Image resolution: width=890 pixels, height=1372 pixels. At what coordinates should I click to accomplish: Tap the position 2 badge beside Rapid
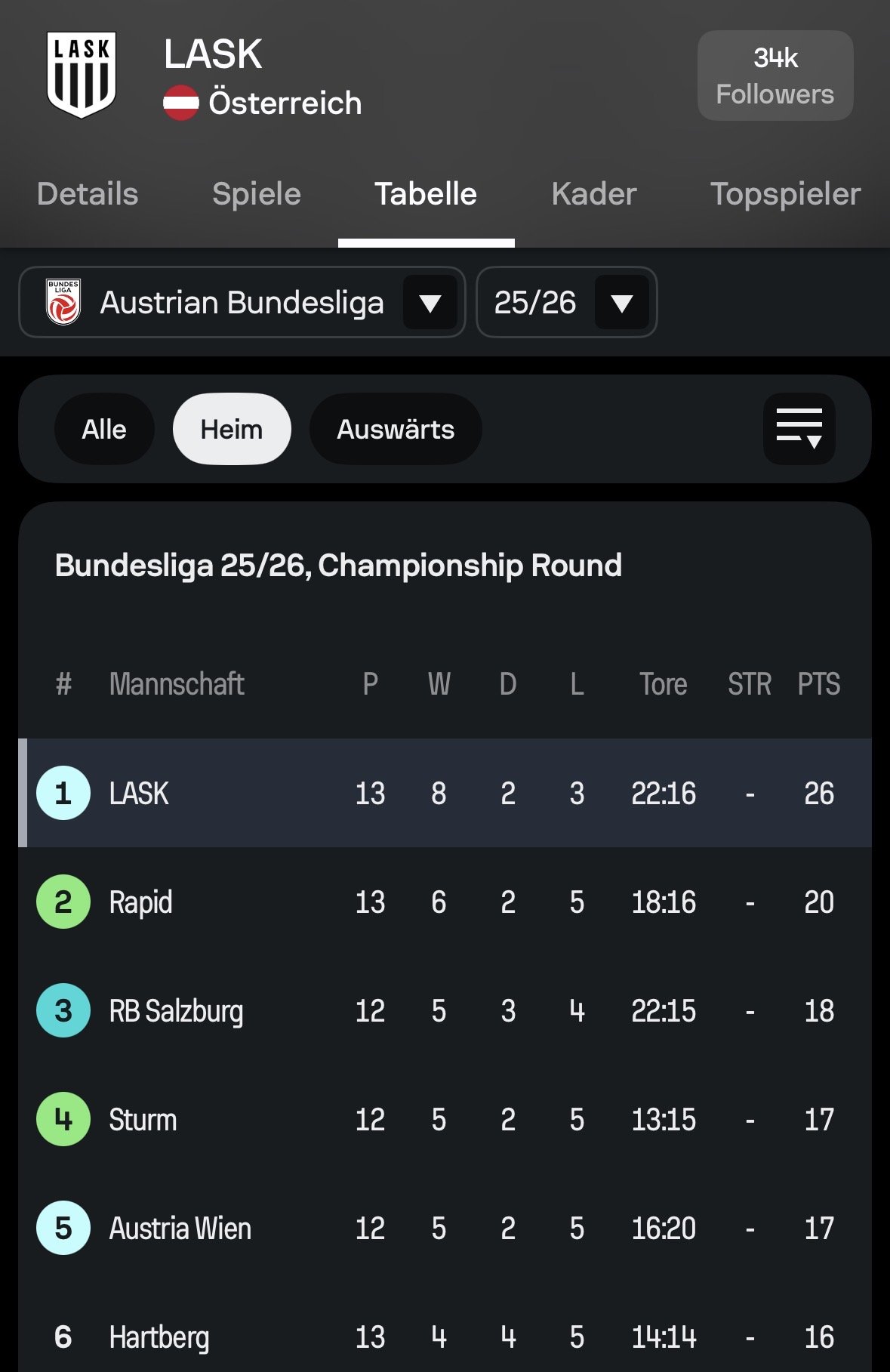(63, 902)
